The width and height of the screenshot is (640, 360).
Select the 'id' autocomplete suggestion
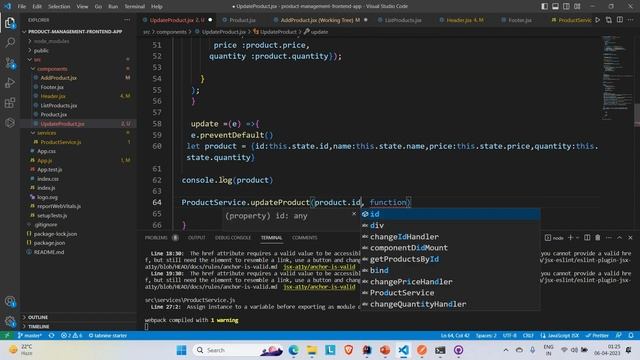tap(450, 214)
